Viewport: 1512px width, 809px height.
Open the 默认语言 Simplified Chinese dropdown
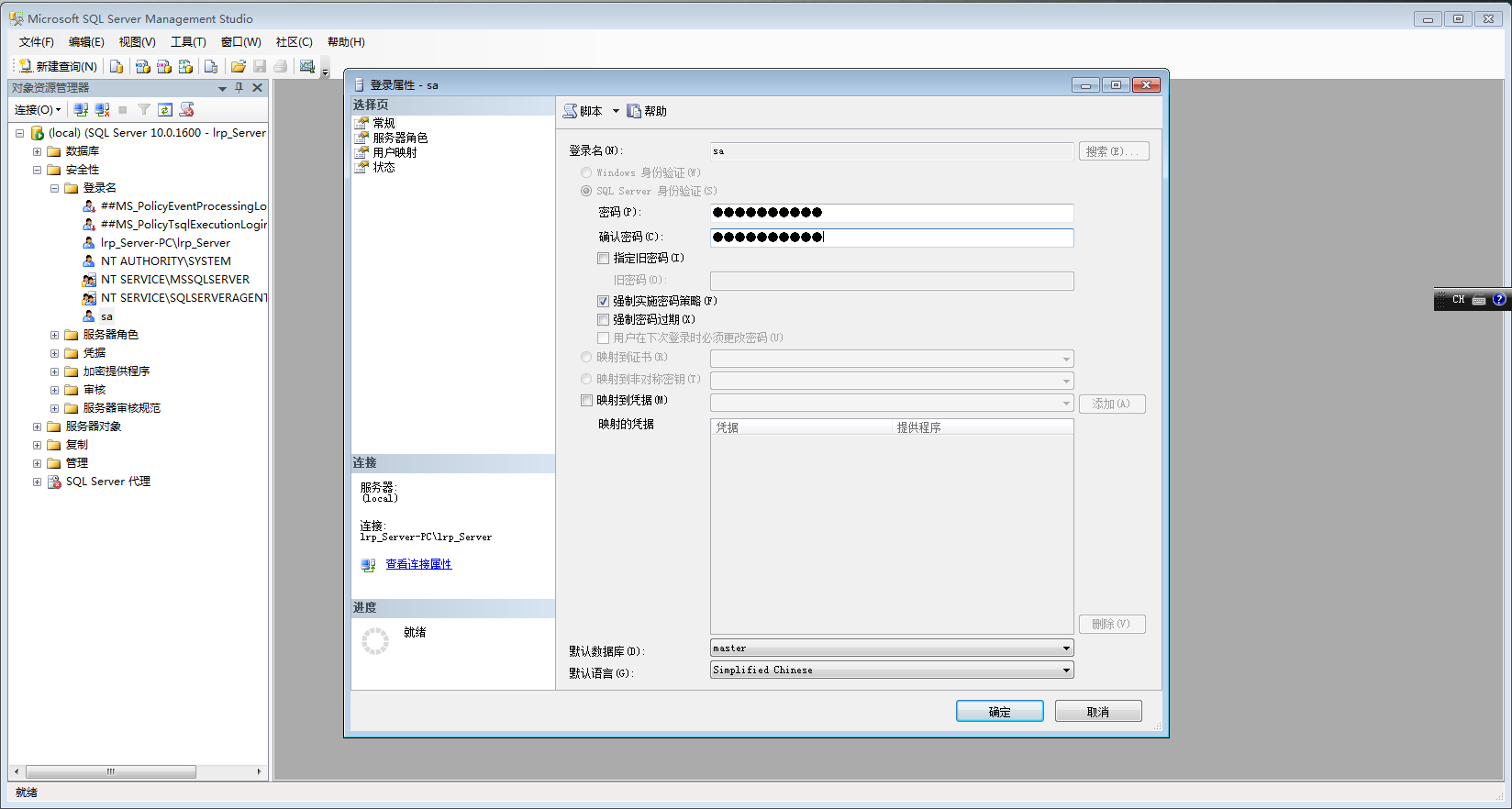click(892, 670)
